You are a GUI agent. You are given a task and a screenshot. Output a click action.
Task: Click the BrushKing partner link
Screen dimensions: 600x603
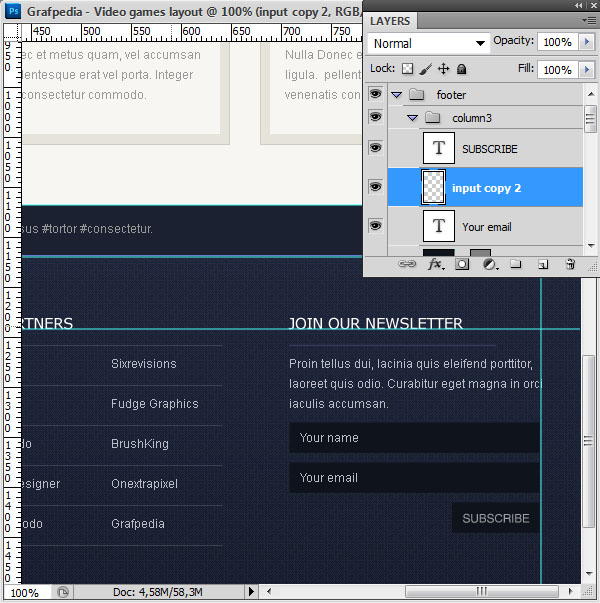coord(140,444)
